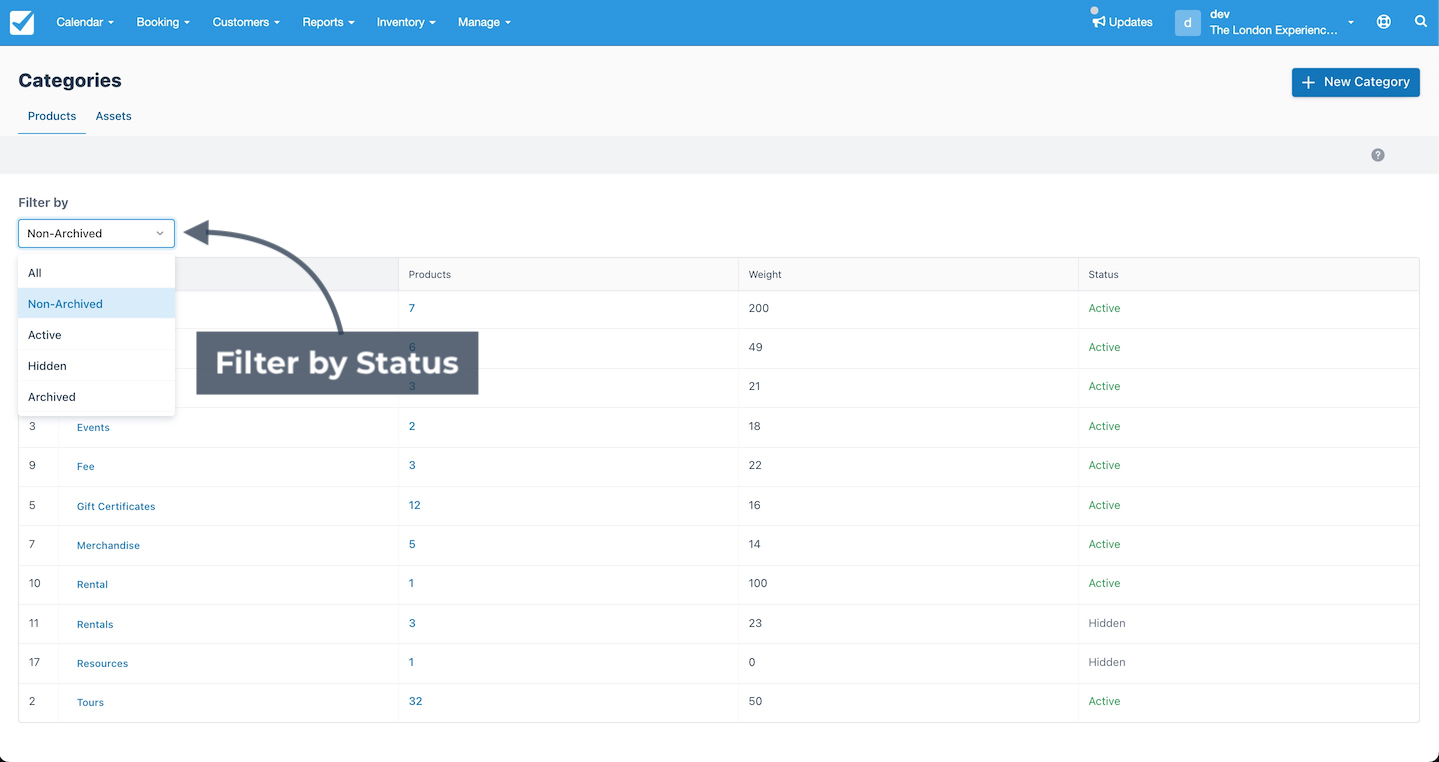Open the Manage menu
Image resolution: width=1439 pixels, height=762 pixels.
pos(484,22)
